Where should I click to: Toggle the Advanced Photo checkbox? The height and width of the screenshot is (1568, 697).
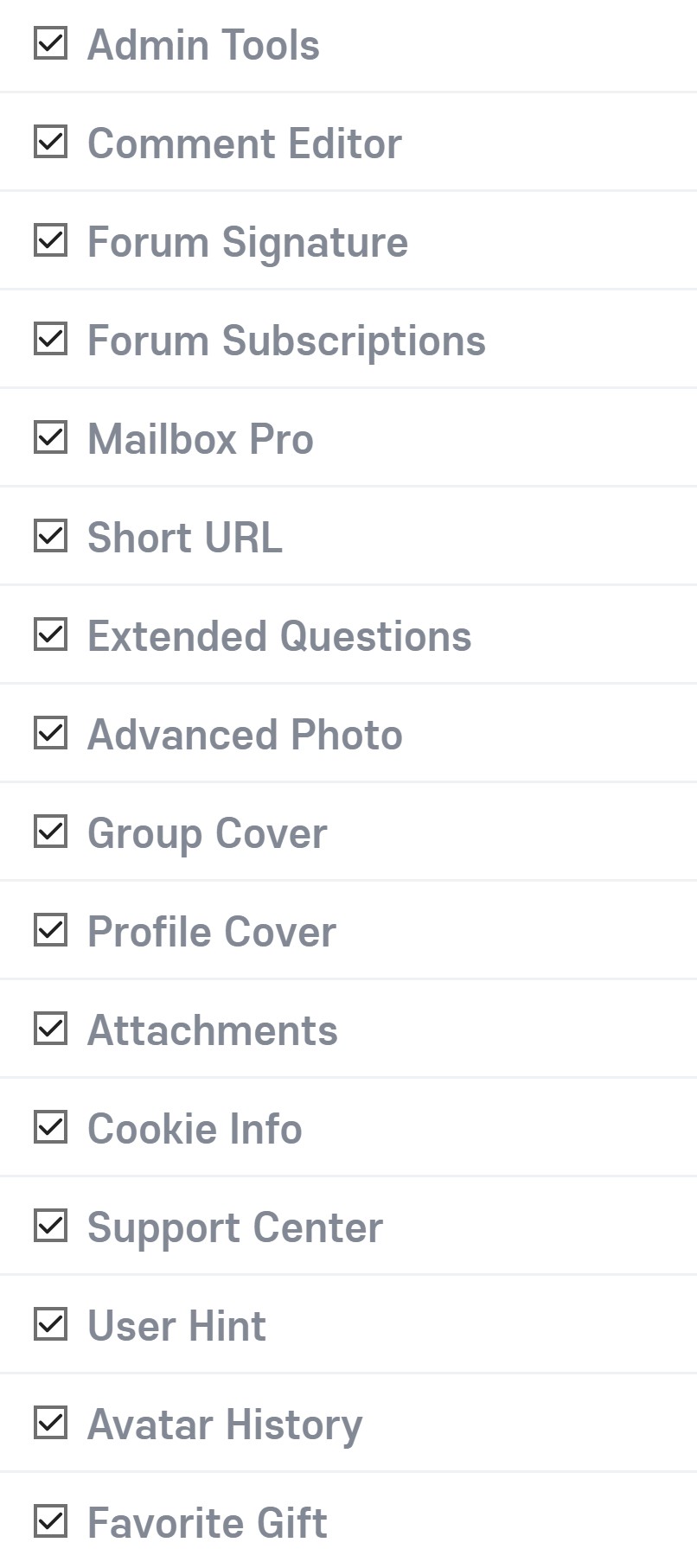50,733
